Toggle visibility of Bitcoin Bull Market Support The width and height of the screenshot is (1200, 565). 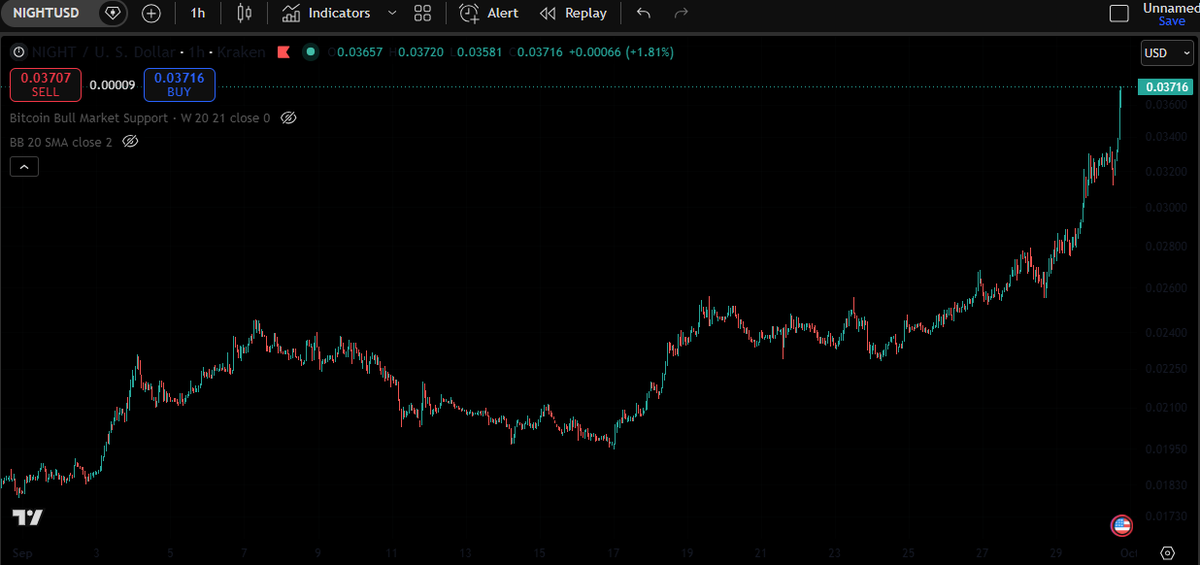point(288,118)
